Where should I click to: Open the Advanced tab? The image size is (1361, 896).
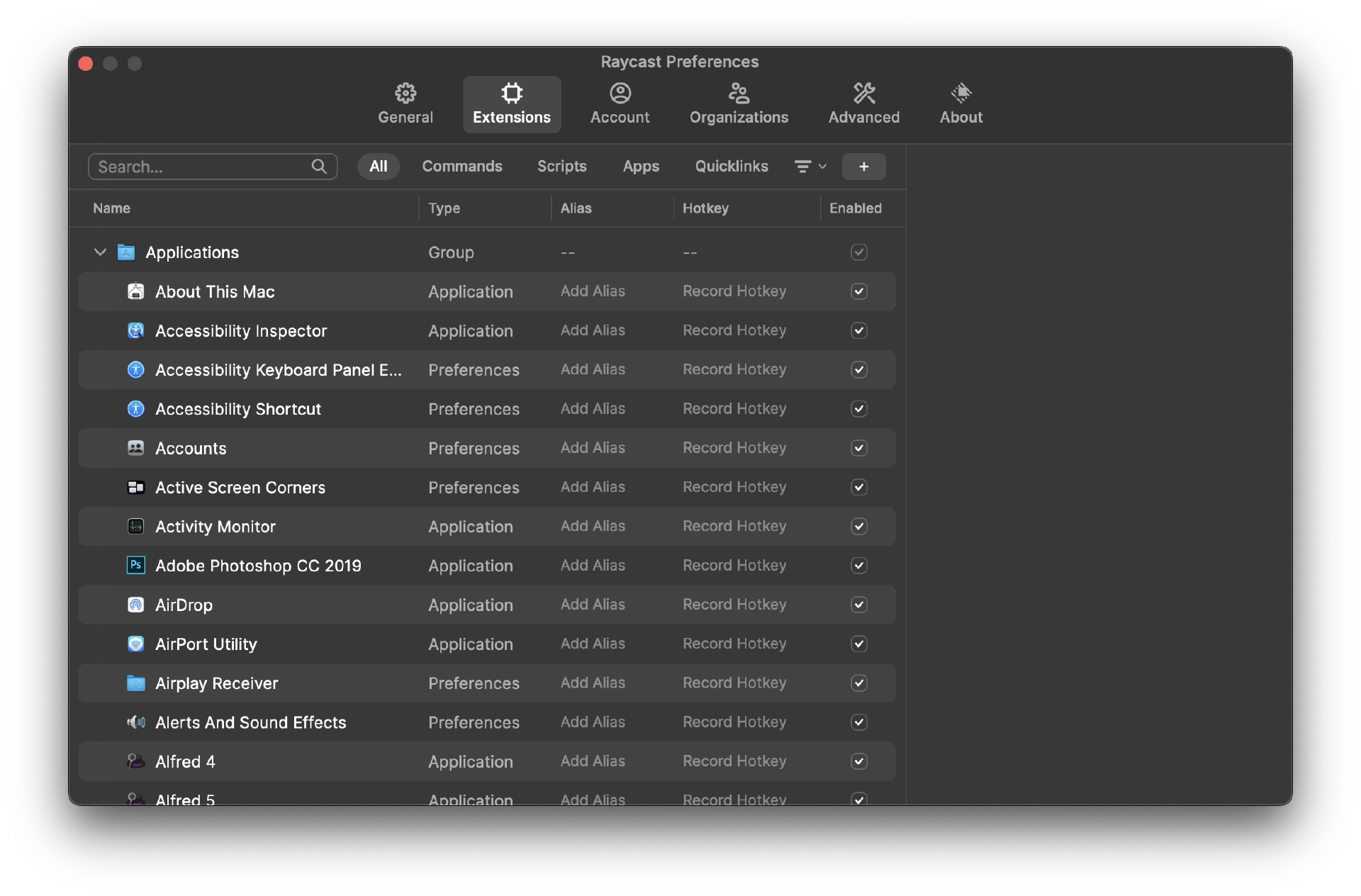(863, 104)
